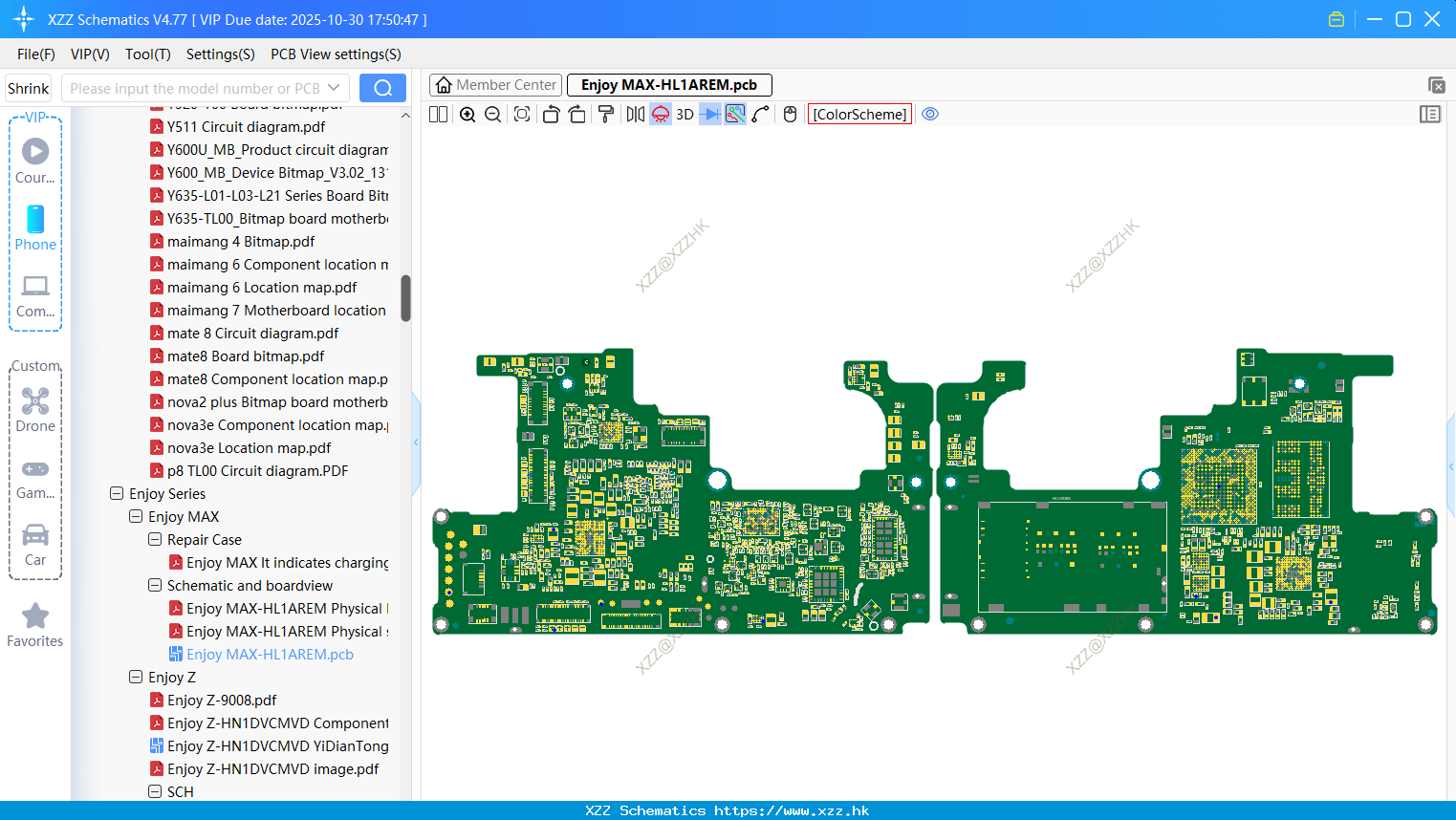Collapse the SCH node

(155, 792)
